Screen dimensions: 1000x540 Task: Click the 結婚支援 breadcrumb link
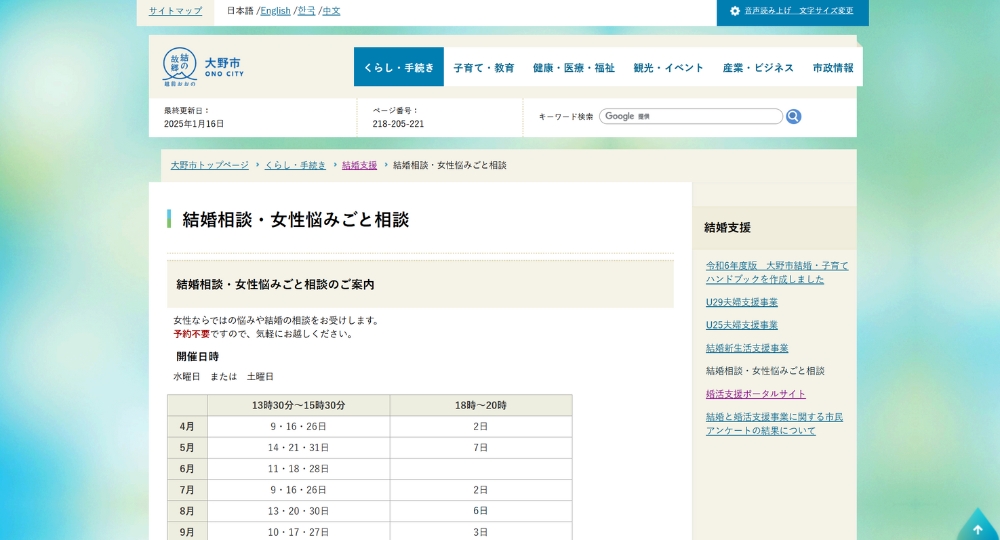click(x=359, y=165)
